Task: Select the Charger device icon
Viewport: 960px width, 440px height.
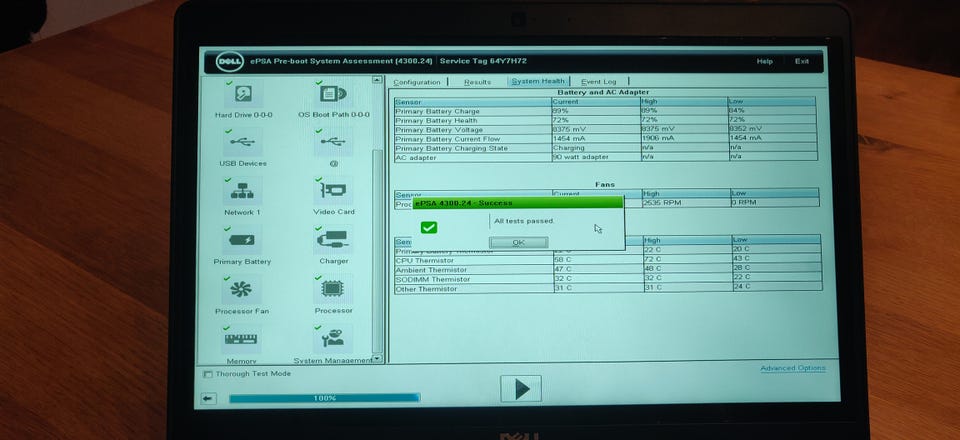Action: (x=334, y=240)
